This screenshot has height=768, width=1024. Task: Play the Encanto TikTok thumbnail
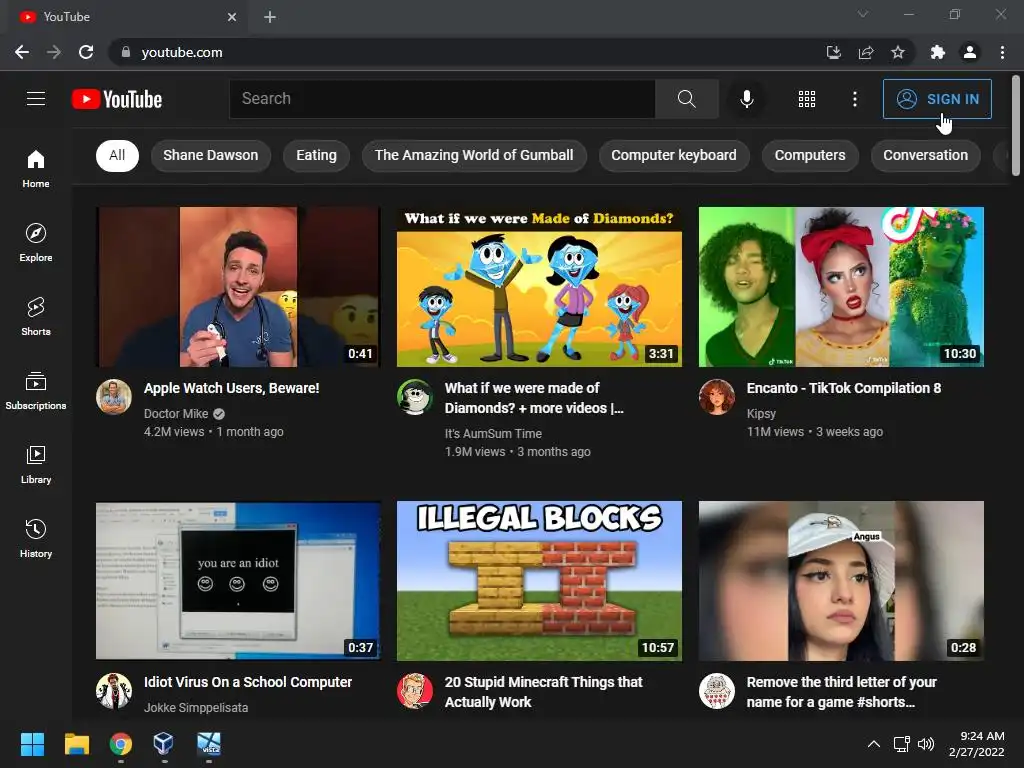(x=841, y=287)
